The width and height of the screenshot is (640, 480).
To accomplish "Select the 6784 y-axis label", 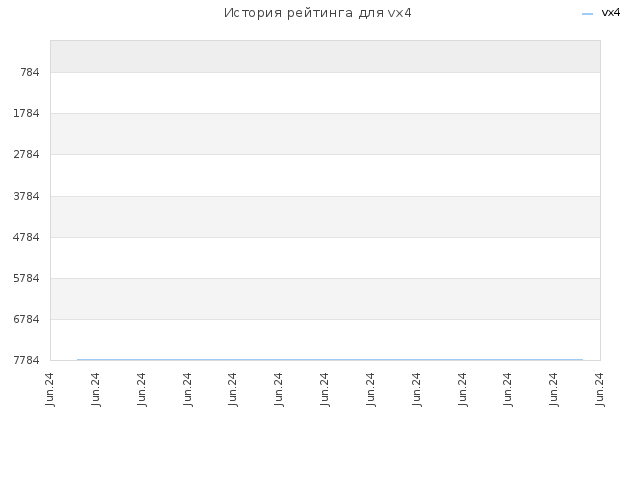I will tap(26, 319).
